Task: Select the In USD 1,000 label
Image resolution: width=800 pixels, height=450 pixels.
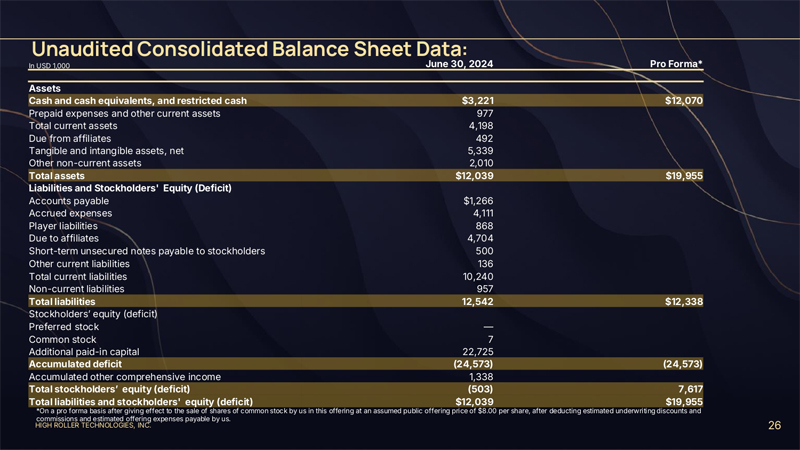Action: [x=49, y=66]
